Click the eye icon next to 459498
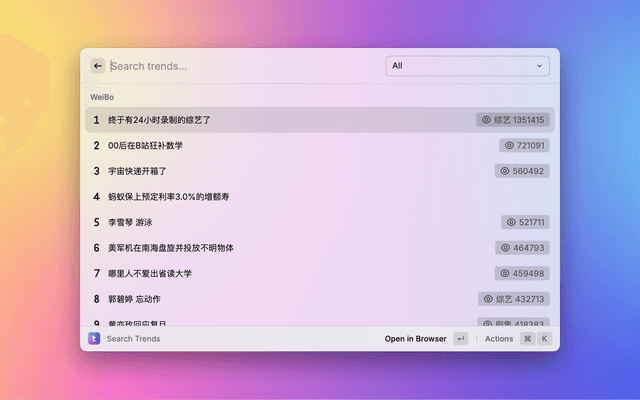The width and height of the screenshot is (640, 400). tap(505, 273)
